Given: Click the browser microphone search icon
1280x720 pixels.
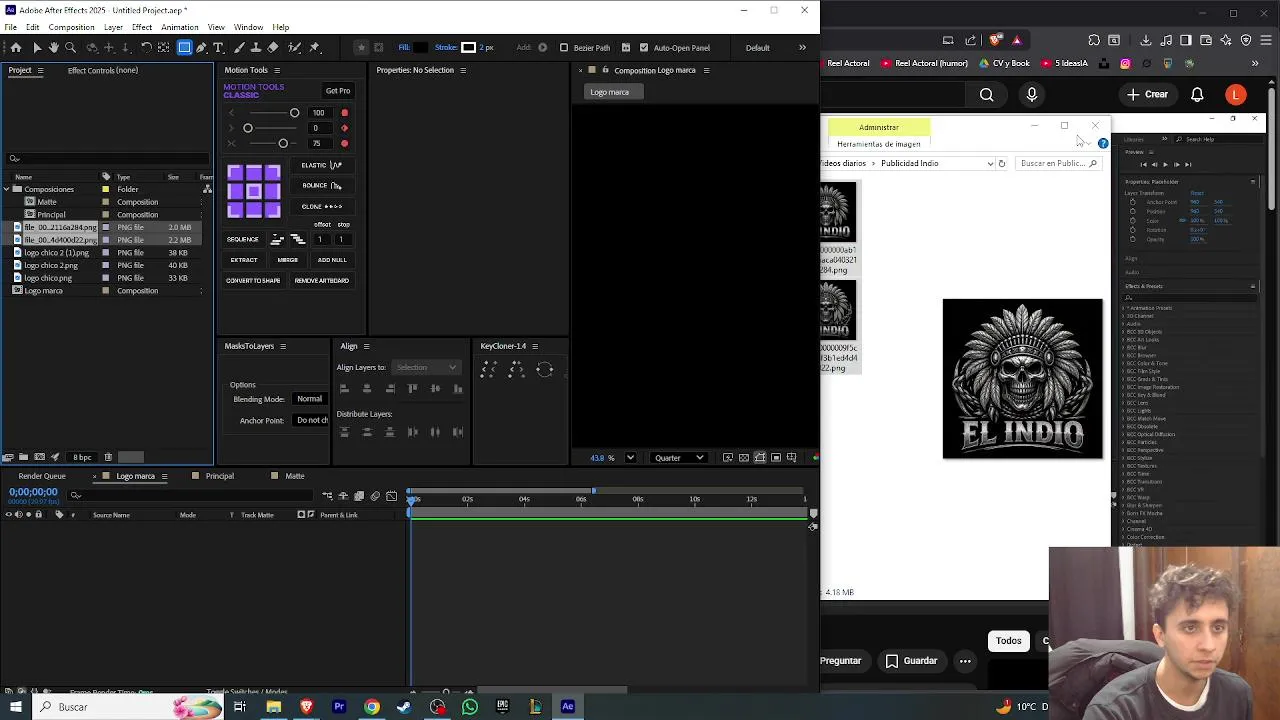Looking at the screenshot, I should coord(1032,95).
